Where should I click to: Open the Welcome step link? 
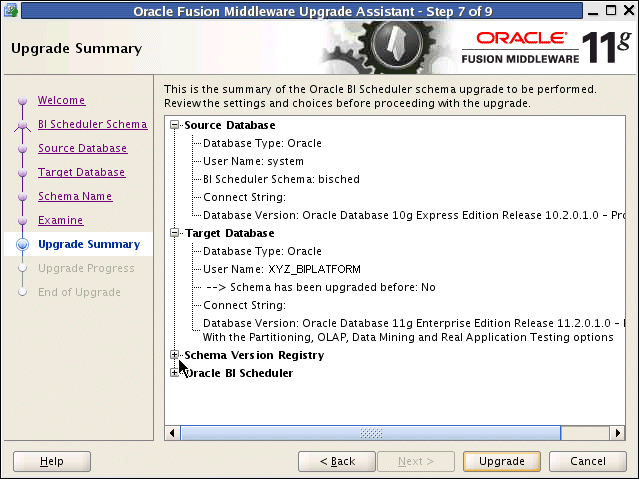click(62, 100)
